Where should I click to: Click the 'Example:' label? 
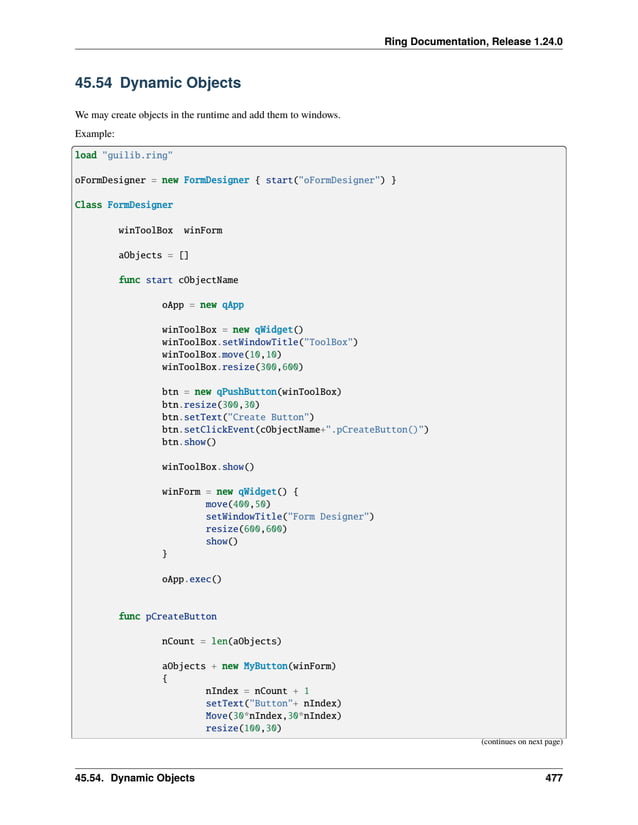95,134
